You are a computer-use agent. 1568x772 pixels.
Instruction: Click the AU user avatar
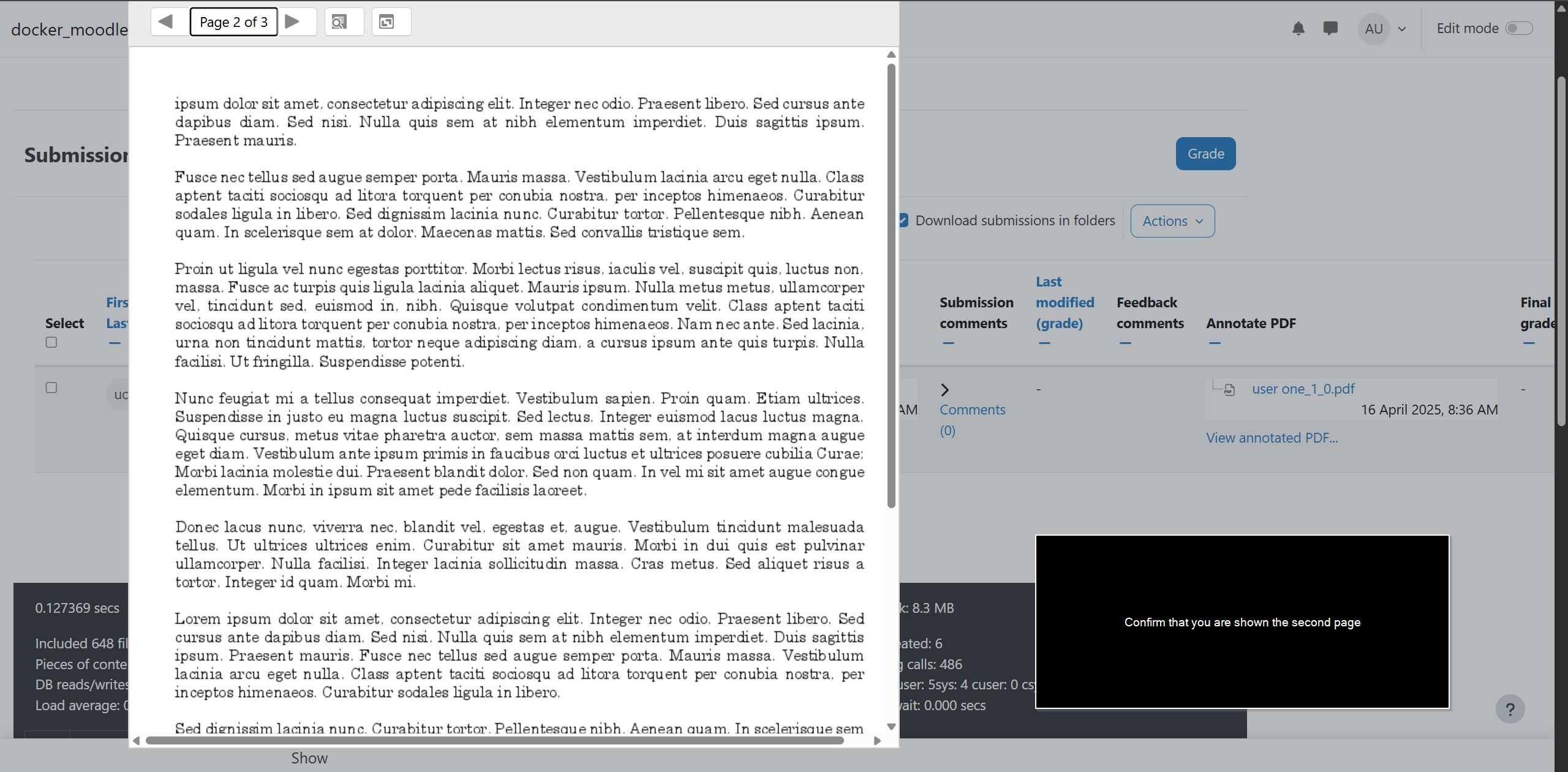pos(1373,29)
